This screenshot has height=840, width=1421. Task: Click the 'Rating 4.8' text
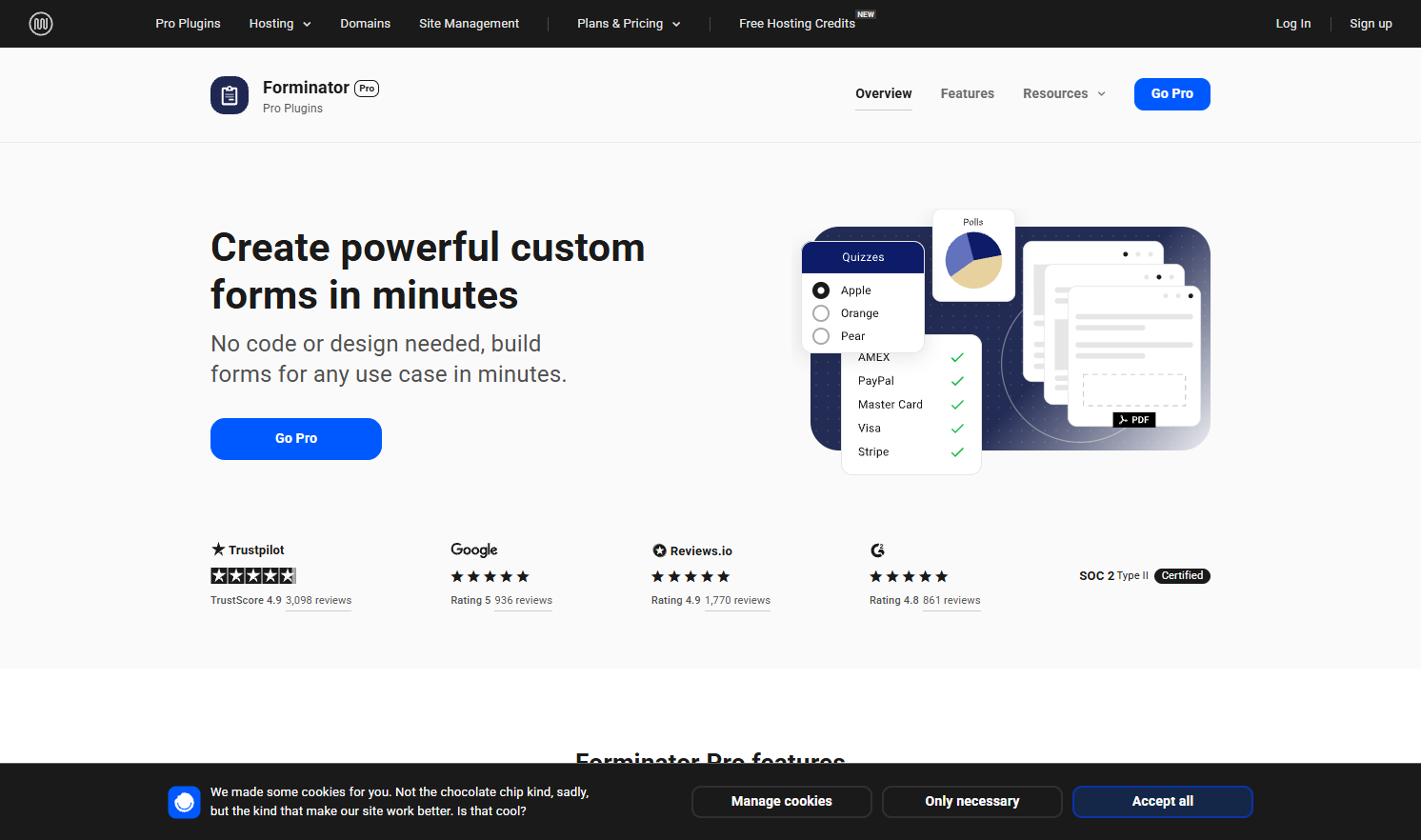[x=894, y=601]
